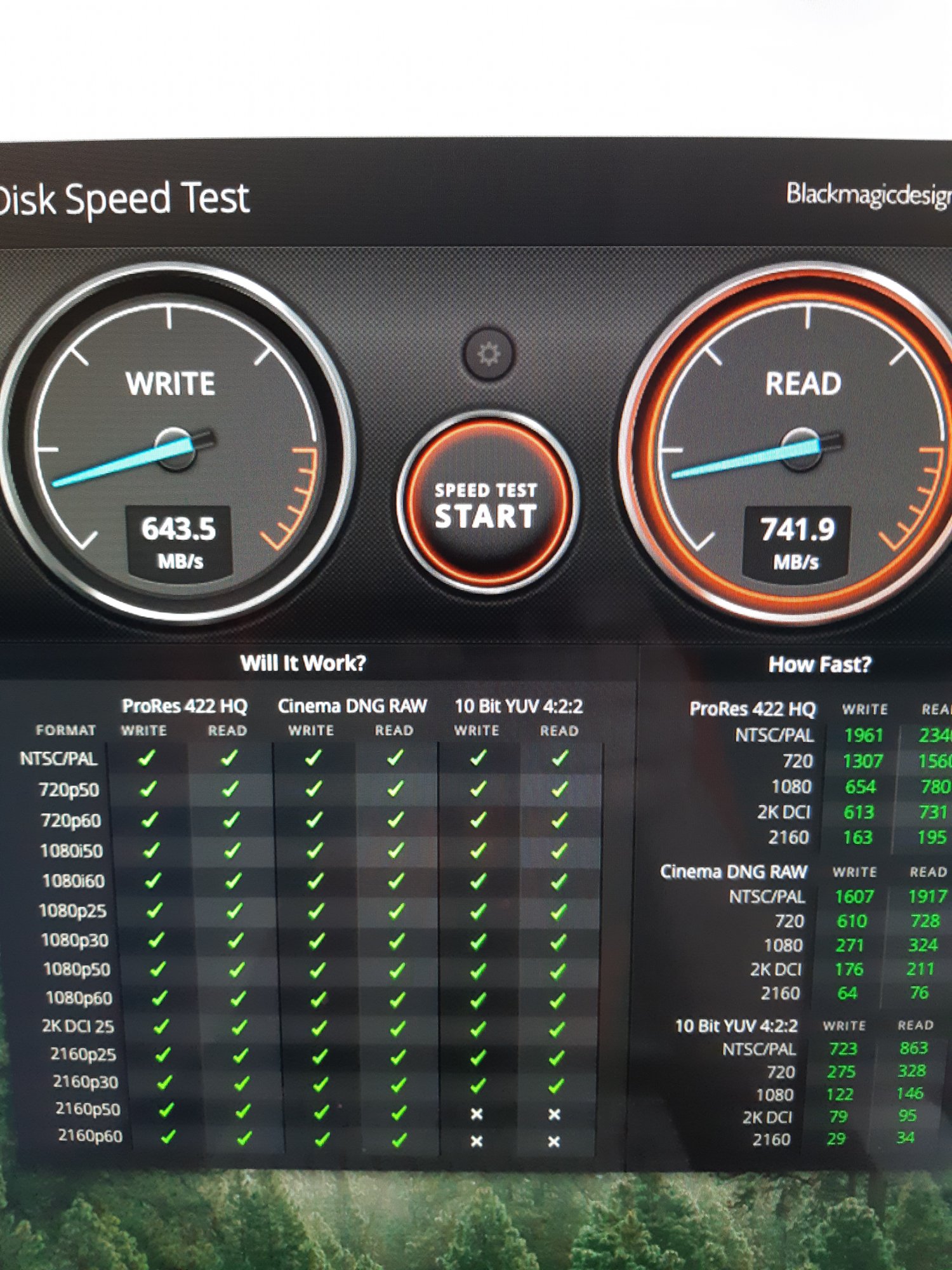Click 720p60 10 Bit YUV write checkmark

click(x=478, y=820)
